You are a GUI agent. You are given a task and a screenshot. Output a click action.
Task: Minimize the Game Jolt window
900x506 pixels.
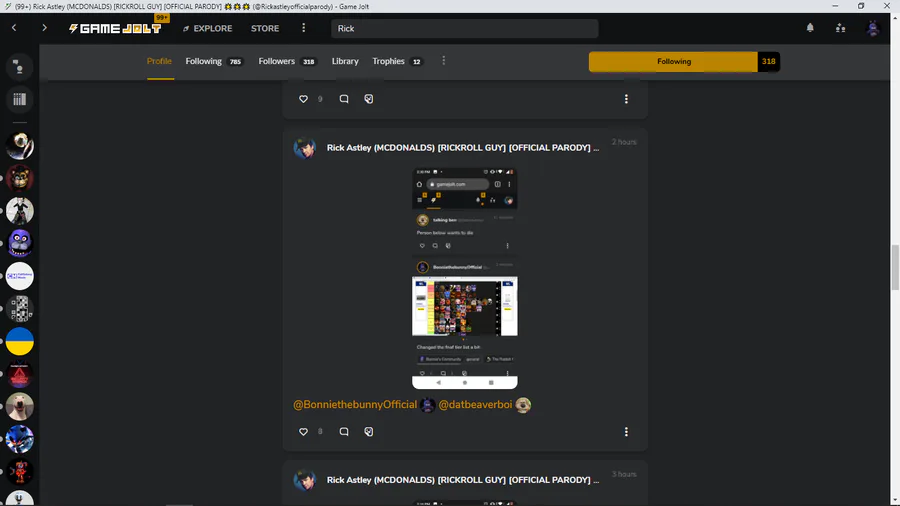(835, 6)
